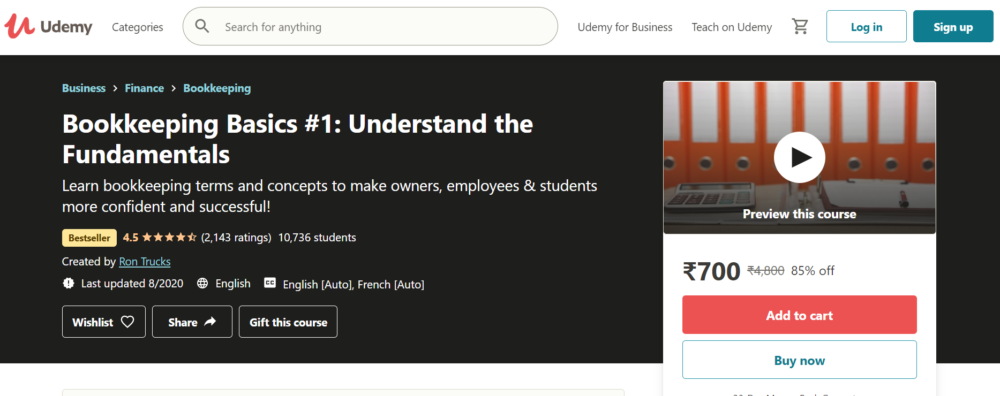Go to Finance breadcrumb
This screenshot has width=1000, height=396.
click(x=144, y=88)
